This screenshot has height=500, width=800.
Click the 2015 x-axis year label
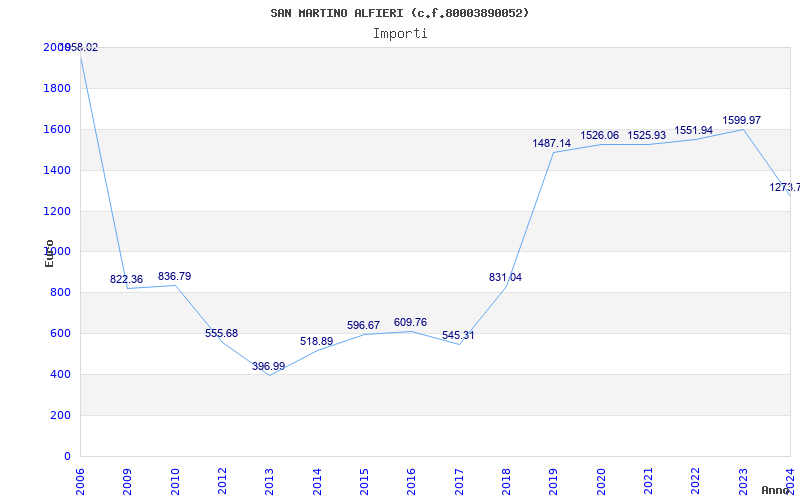[x=364, y=481]
